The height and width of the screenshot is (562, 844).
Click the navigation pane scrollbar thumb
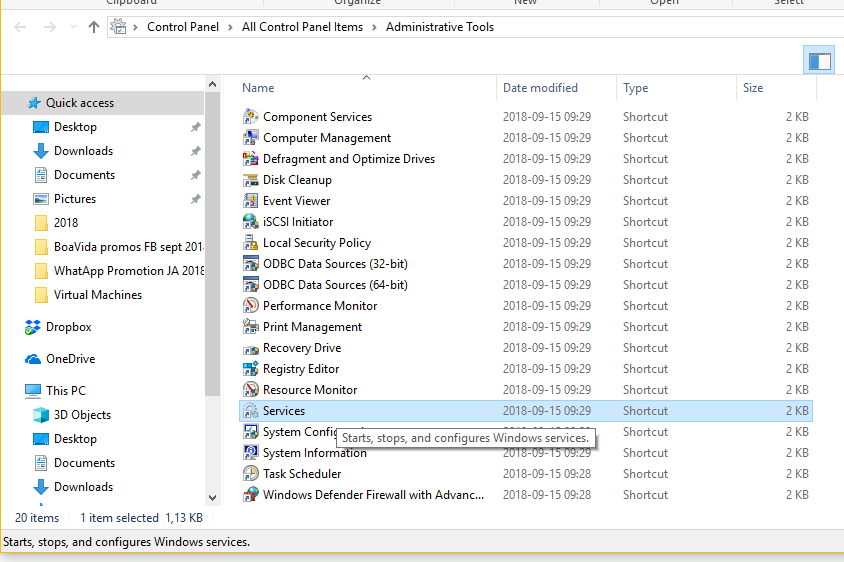click(213, 244)
